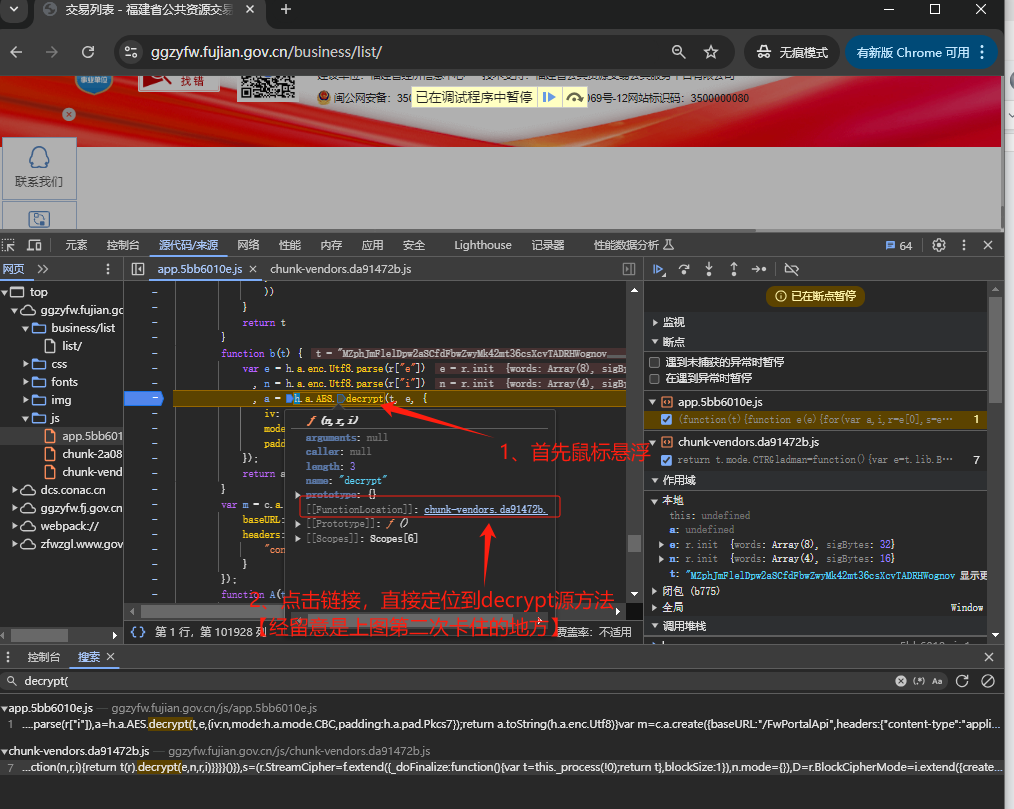Screen dimensions: 1014x809
Task: Open site info icon in address bar
Action: [x=131, y=52]
